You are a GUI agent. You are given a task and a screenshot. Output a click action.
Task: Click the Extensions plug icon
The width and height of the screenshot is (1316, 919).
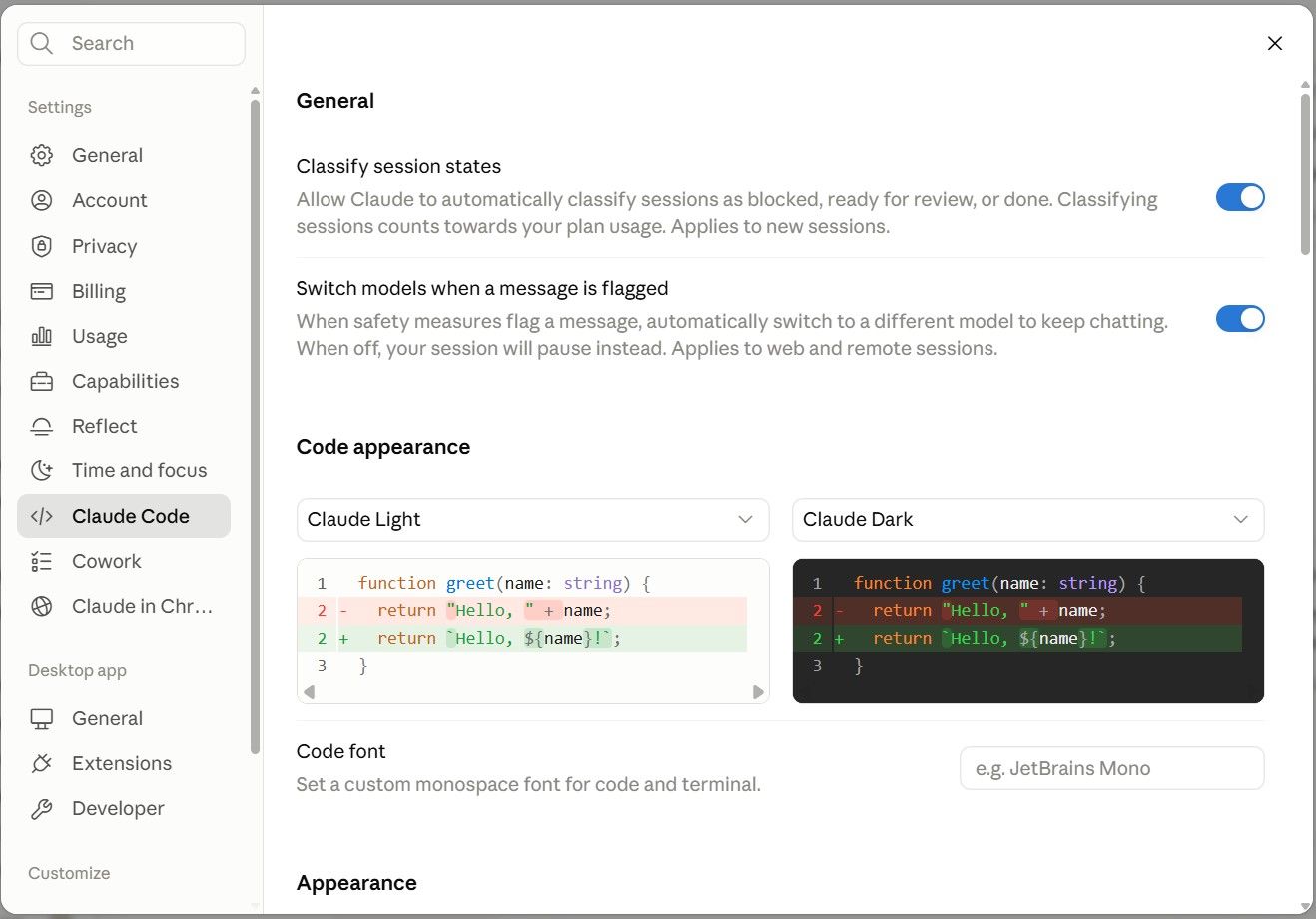41,763
